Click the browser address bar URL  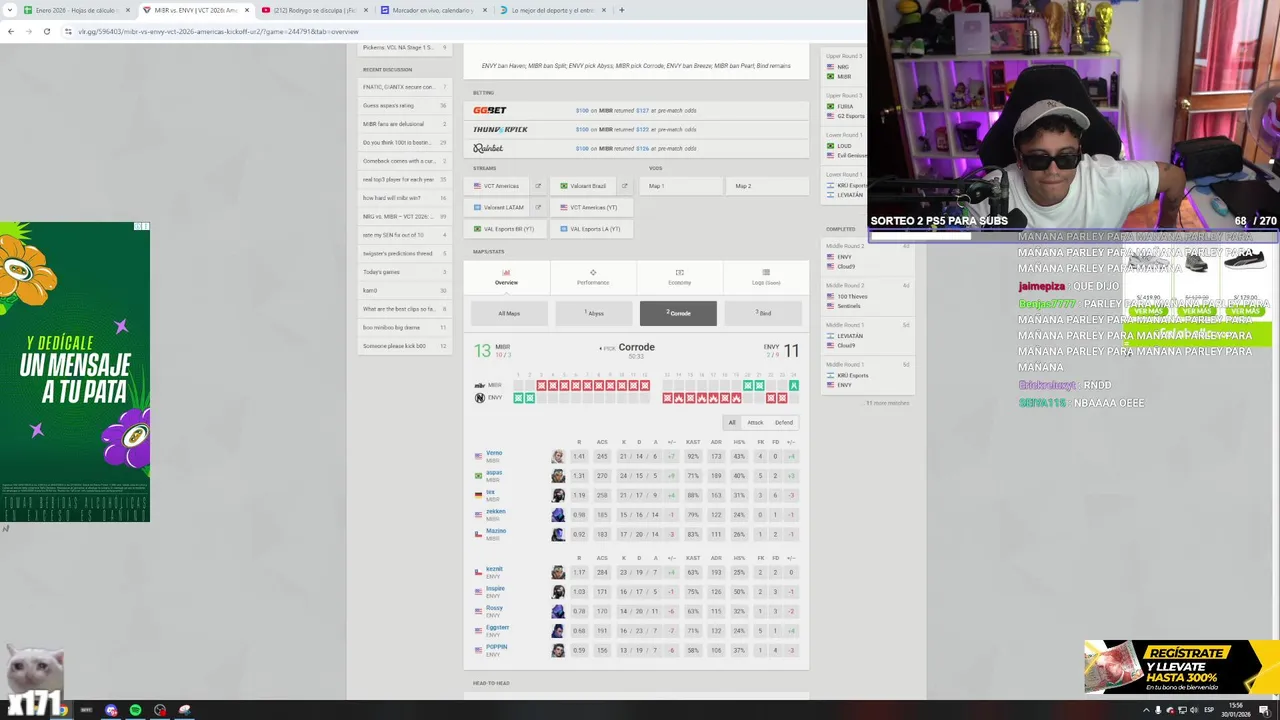[218, 32]
